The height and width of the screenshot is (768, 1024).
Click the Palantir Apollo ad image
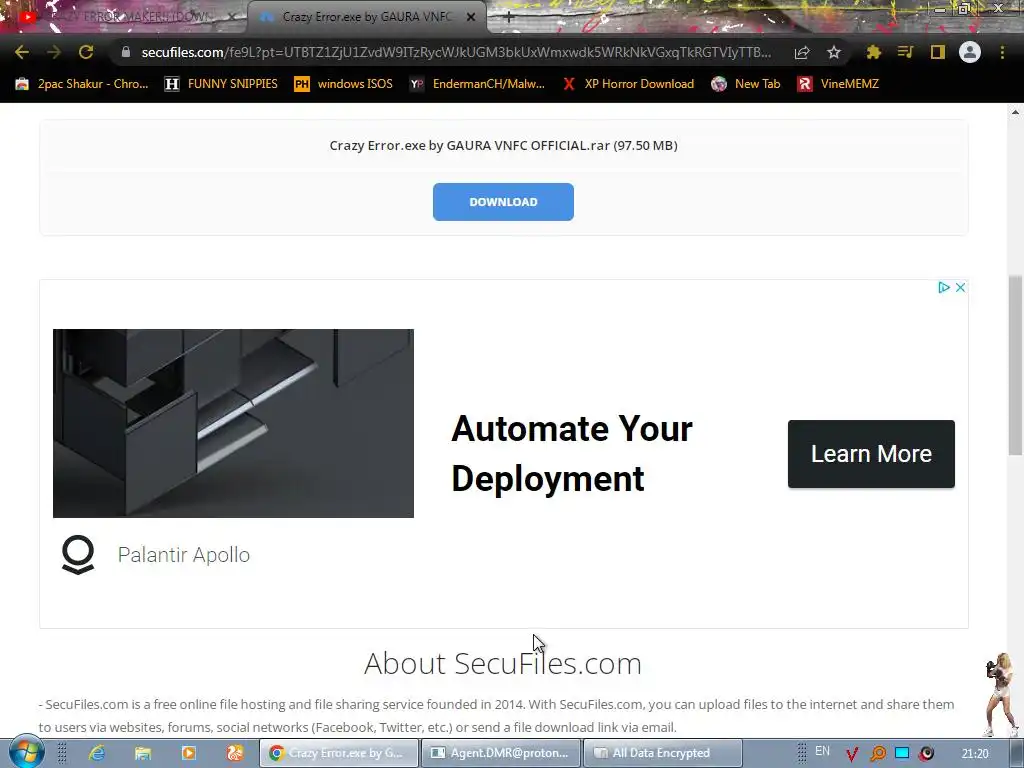click(233, 423)
